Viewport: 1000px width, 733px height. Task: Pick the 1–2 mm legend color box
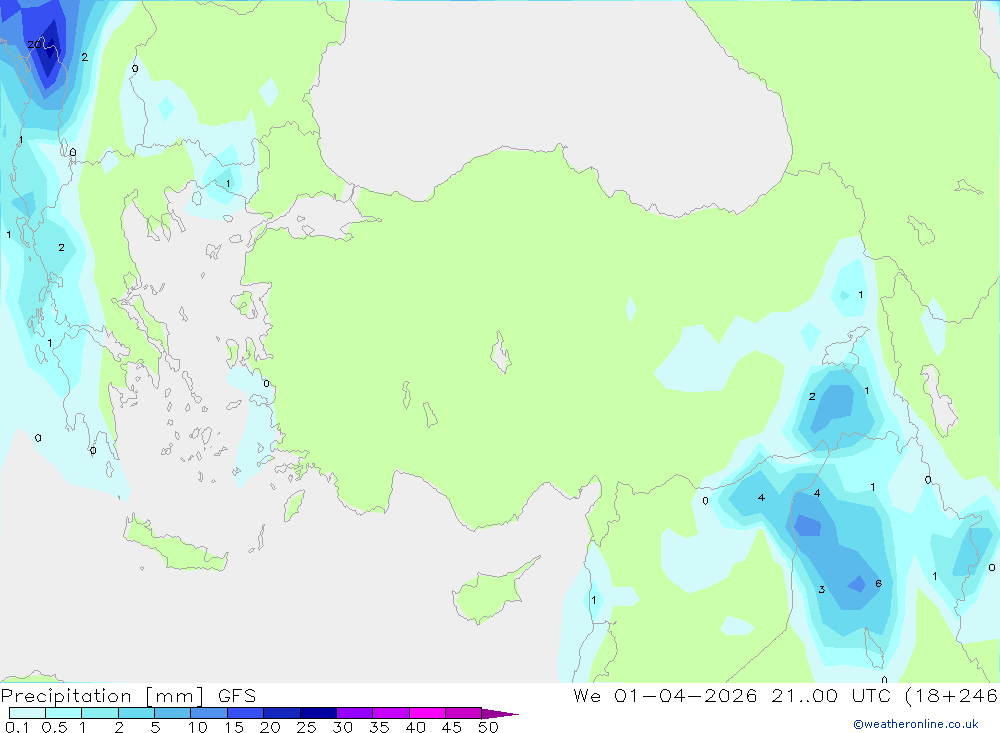click(x=100, y=713)
